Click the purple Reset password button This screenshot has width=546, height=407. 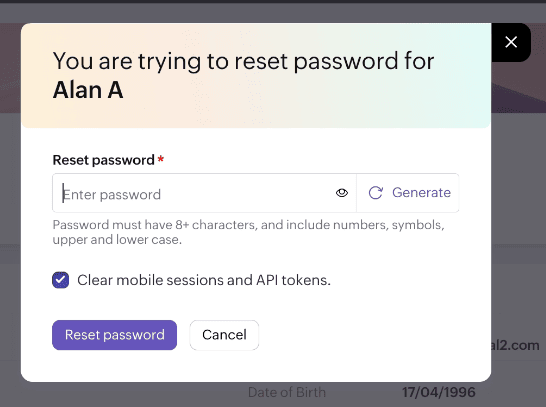tap(115, 335)
